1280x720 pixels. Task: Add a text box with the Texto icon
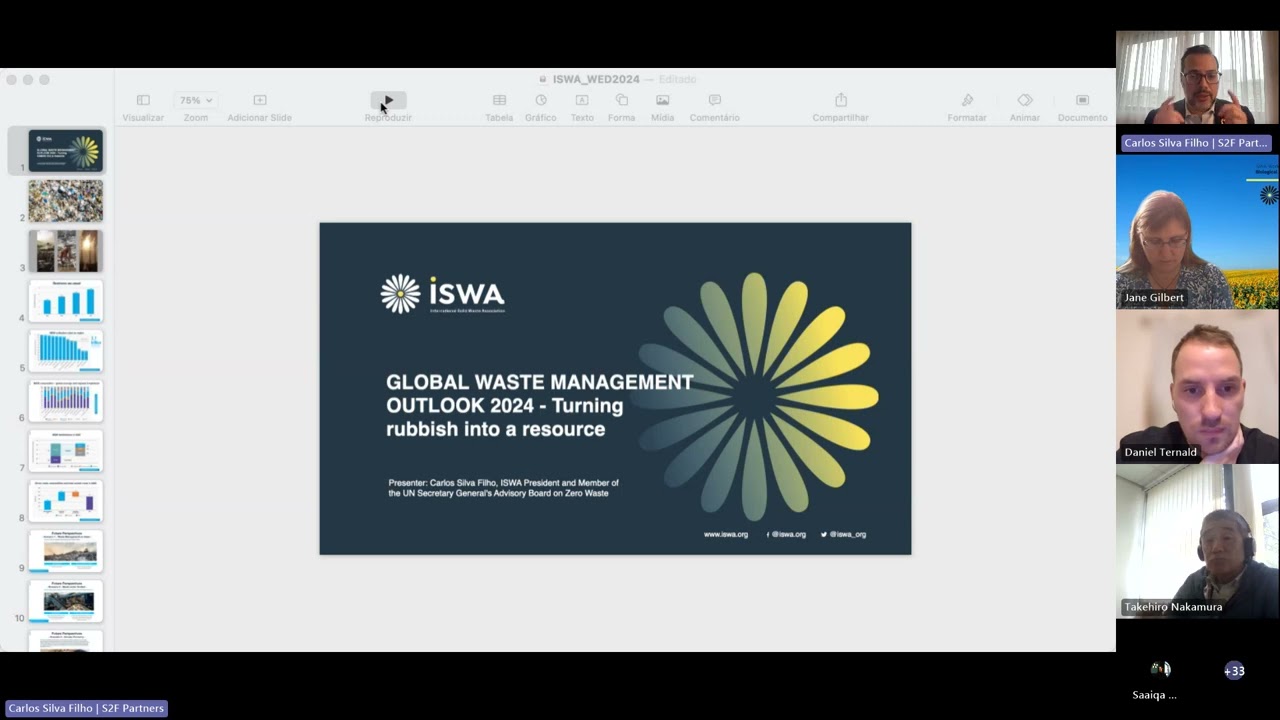(582, 101)
